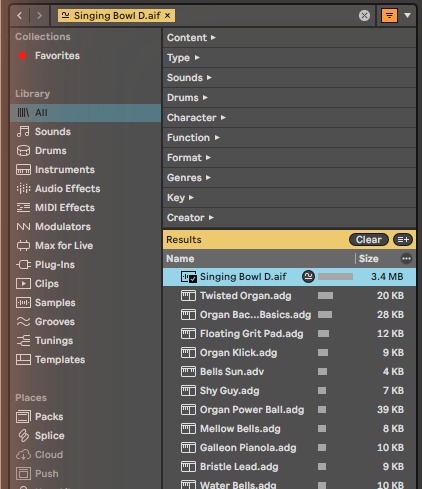Select Bells Sun.adv result
422x489 pixels.
(289, 372)
